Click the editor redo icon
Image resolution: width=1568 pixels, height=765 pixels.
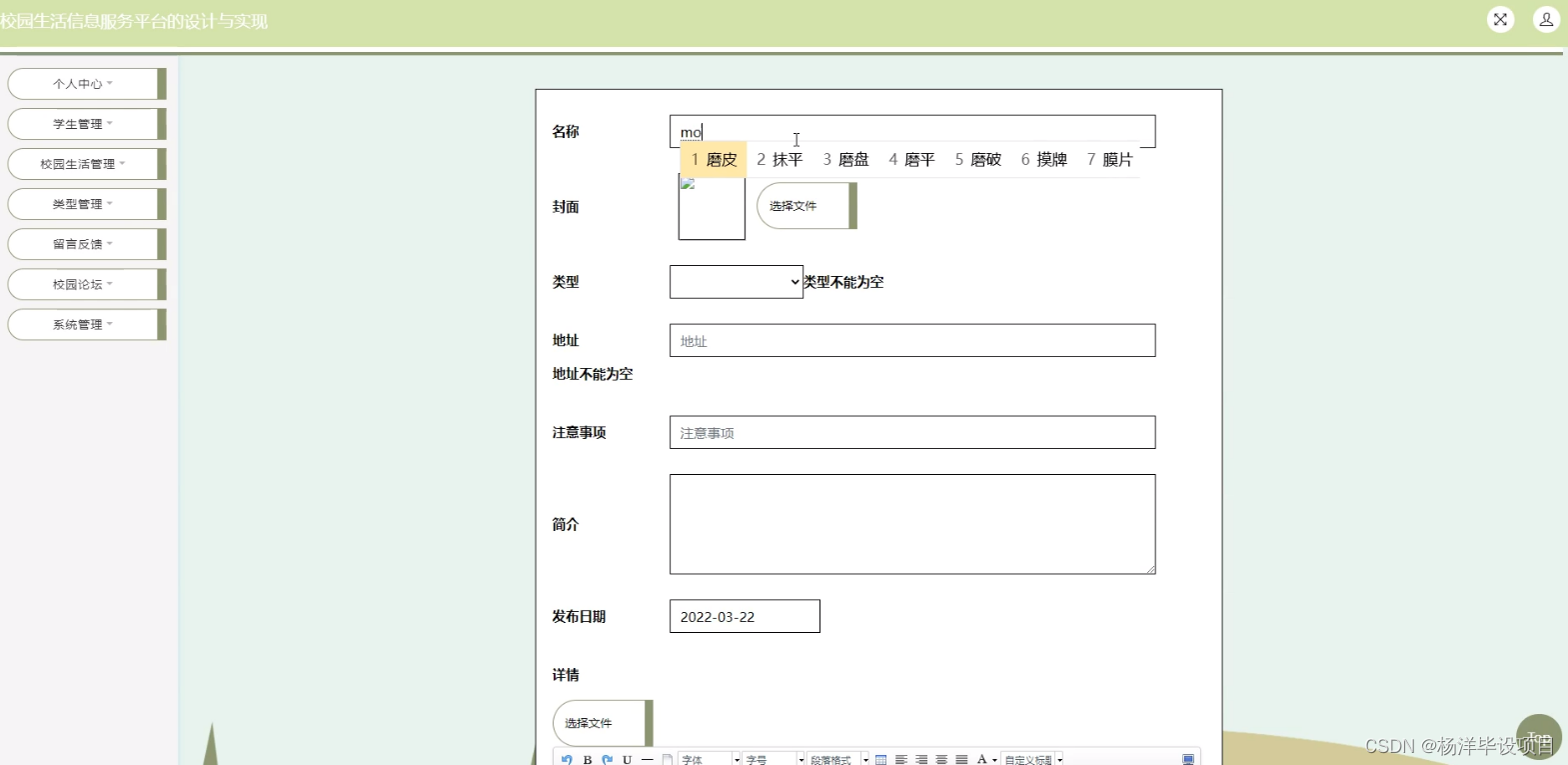pos(607,760)
